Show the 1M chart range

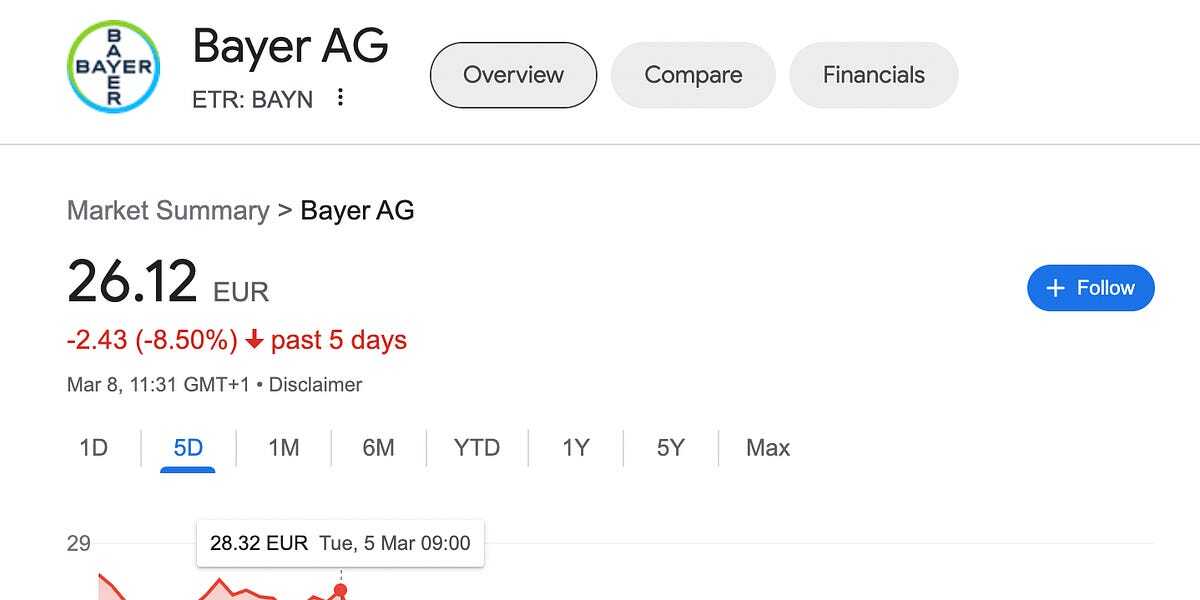pos(284,448)
